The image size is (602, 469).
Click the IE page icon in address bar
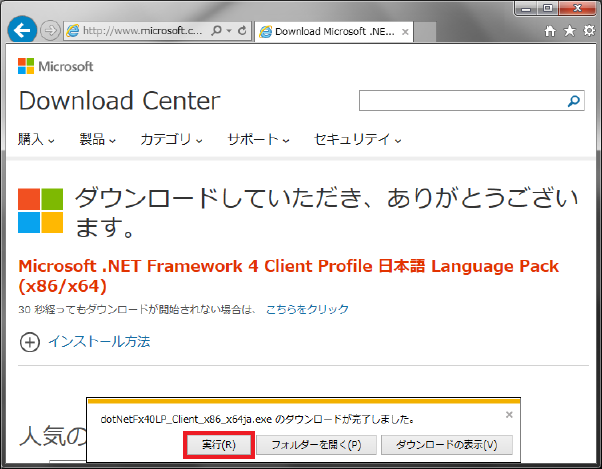73,31
